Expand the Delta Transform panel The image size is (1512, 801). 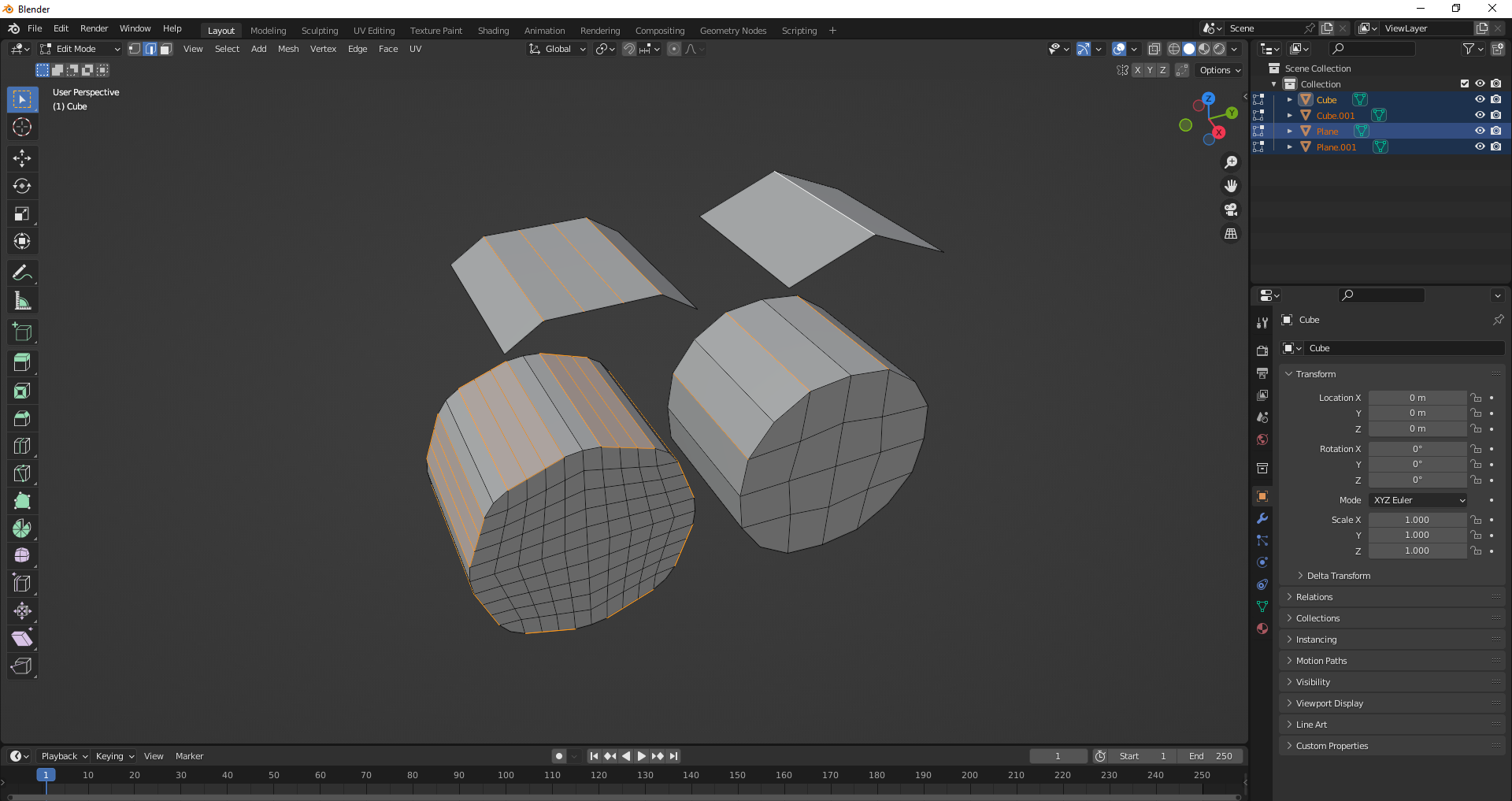(x=1338, y=576)
